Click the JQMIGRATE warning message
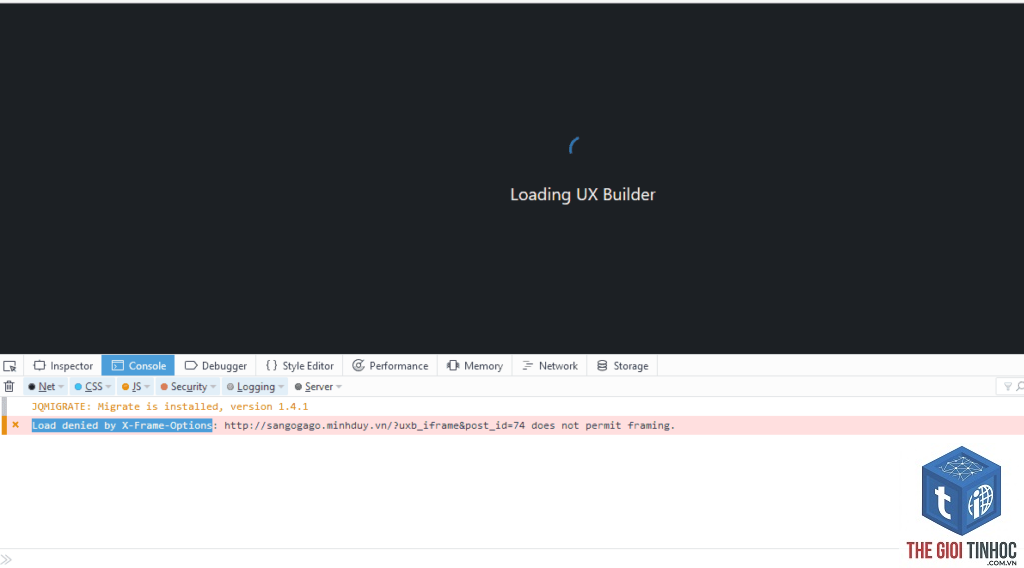The width and height of the screenshot is (1024, 568). pyautogui.click(x=170, y=406)
